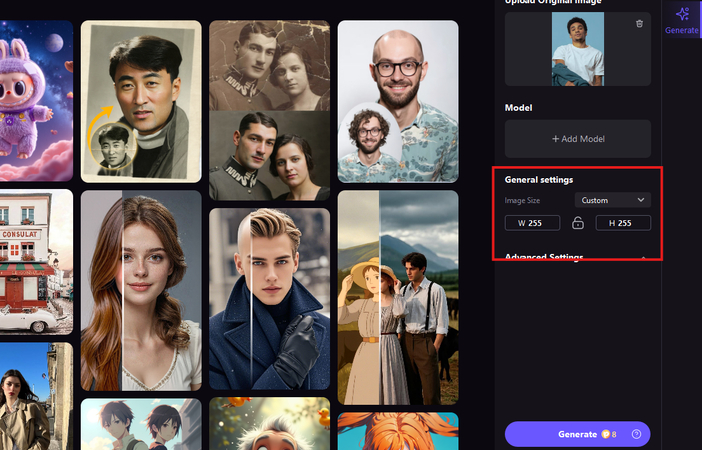Open the Image Size Custom dropdown
The width and height of the screenshot is (702, 450).
612,200
